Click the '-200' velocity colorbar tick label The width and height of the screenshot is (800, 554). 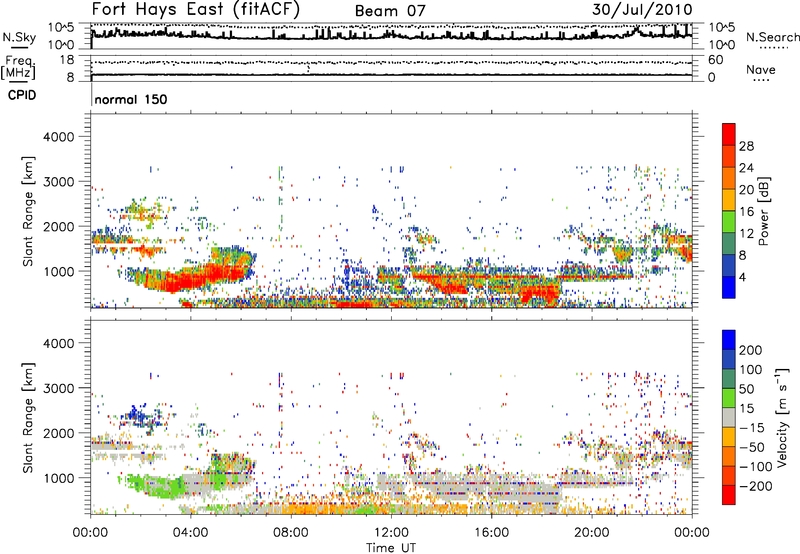pos(755,486)
